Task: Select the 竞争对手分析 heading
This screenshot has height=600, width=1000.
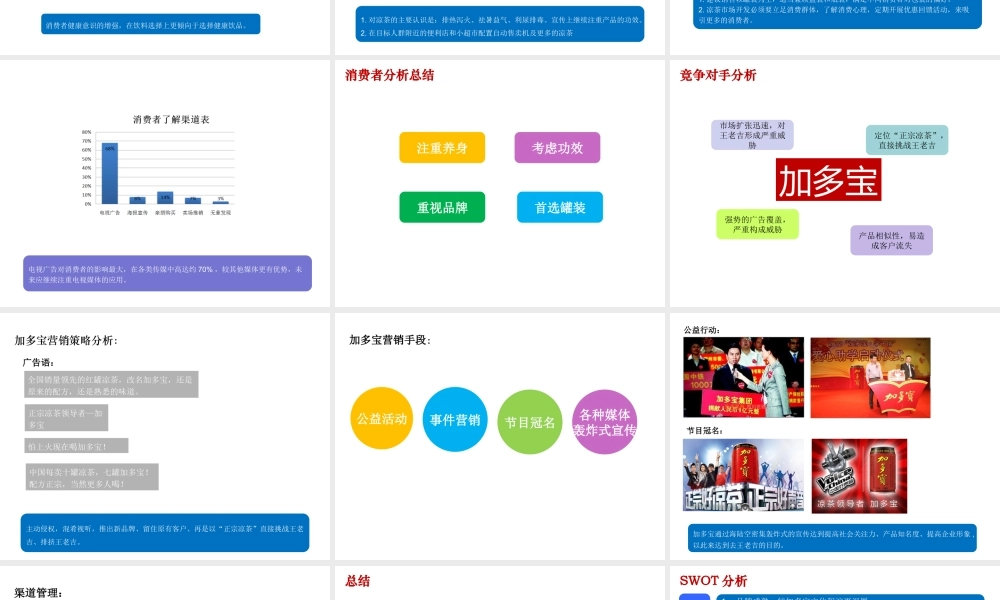Action: 718,75
